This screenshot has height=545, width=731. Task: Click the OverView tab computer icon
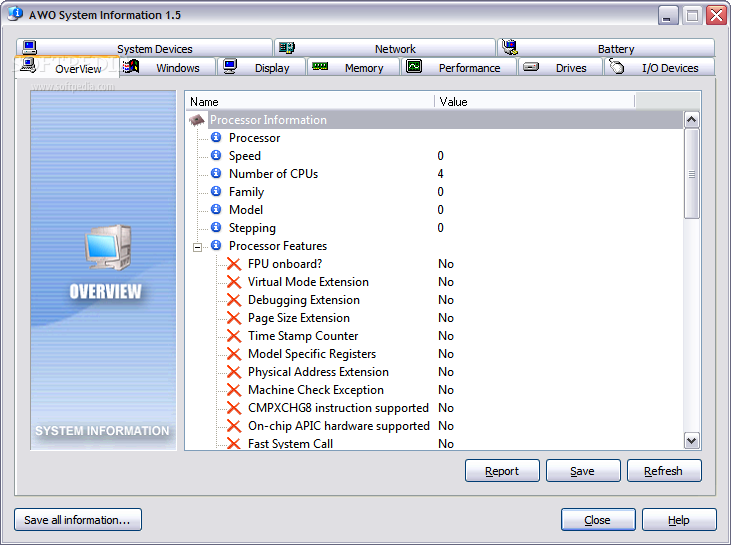pos(28,66)
